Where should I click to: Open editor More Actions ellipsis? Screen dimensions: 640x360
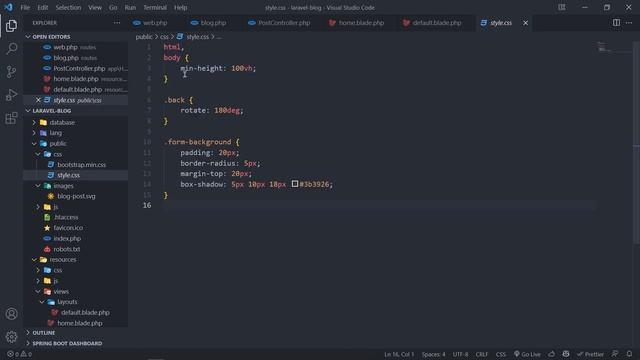(x=629, y=23)
